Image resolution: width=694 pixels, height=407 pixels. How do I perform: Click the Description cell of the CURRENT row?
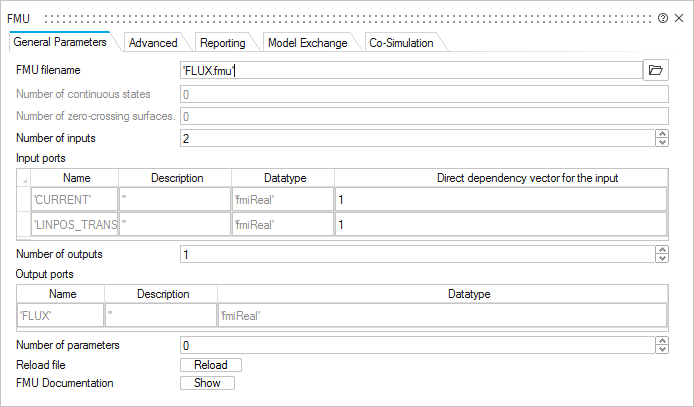coord(175,200)
